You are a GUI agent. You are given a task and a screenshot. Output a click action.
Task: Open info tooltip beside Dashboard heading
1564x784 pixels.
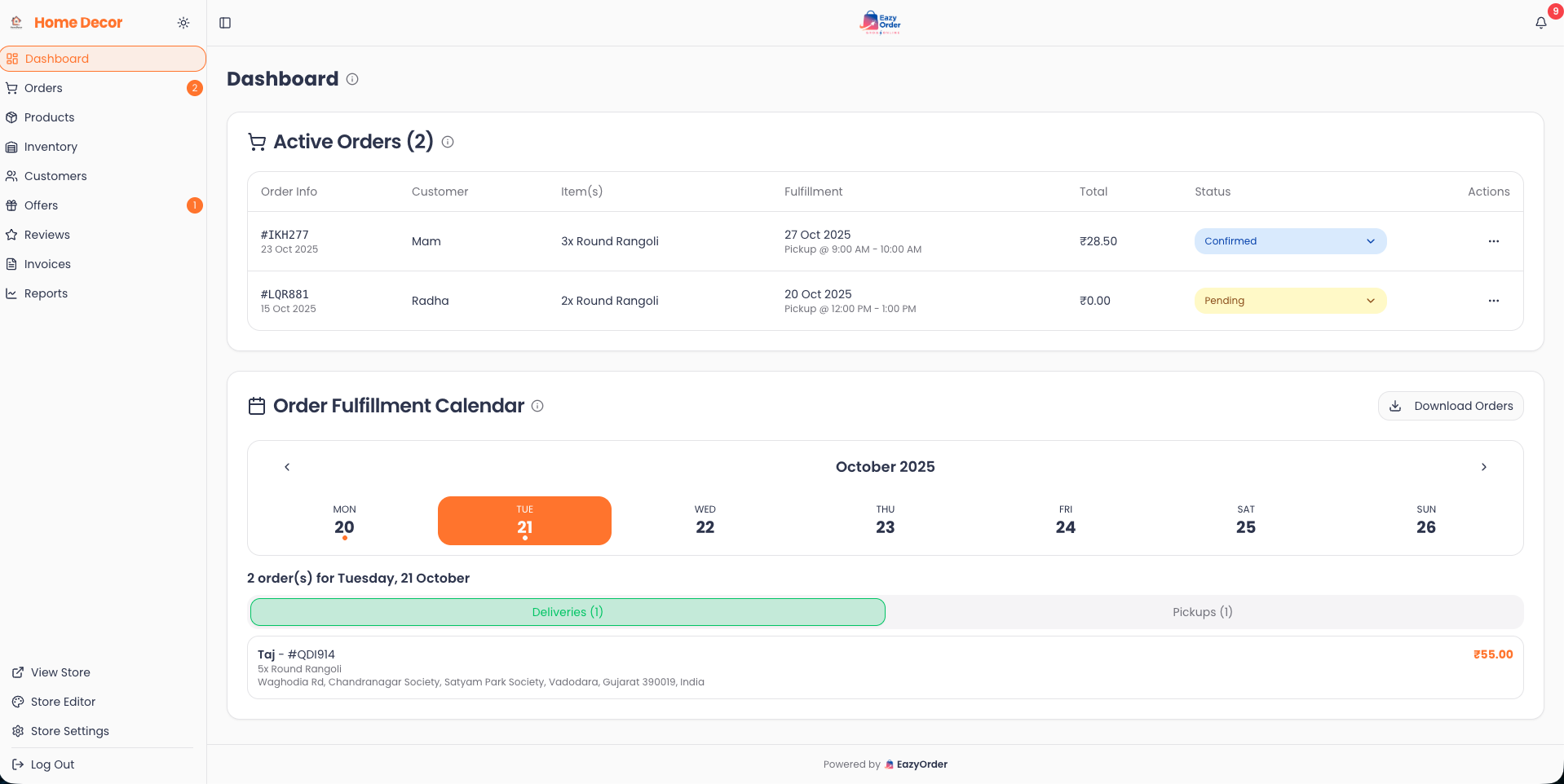(351, 79)
